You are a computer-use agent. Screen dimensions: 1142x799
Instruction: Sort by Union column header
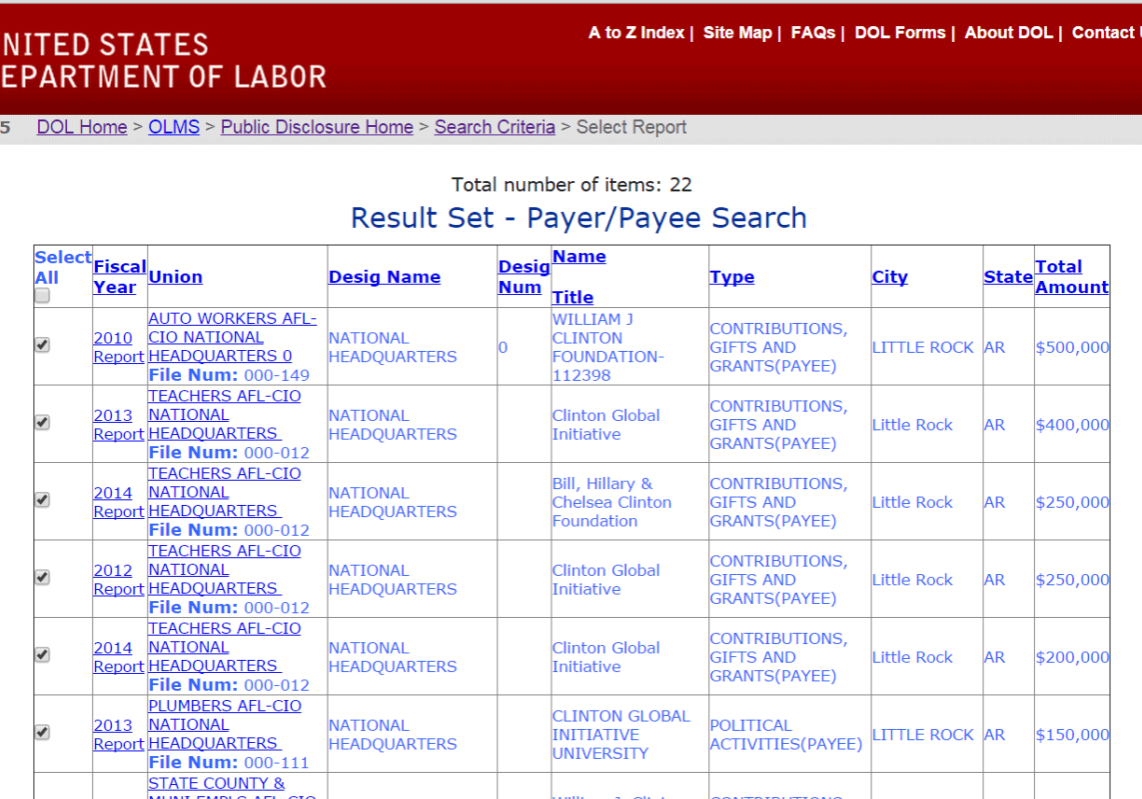tap(176, 277)
